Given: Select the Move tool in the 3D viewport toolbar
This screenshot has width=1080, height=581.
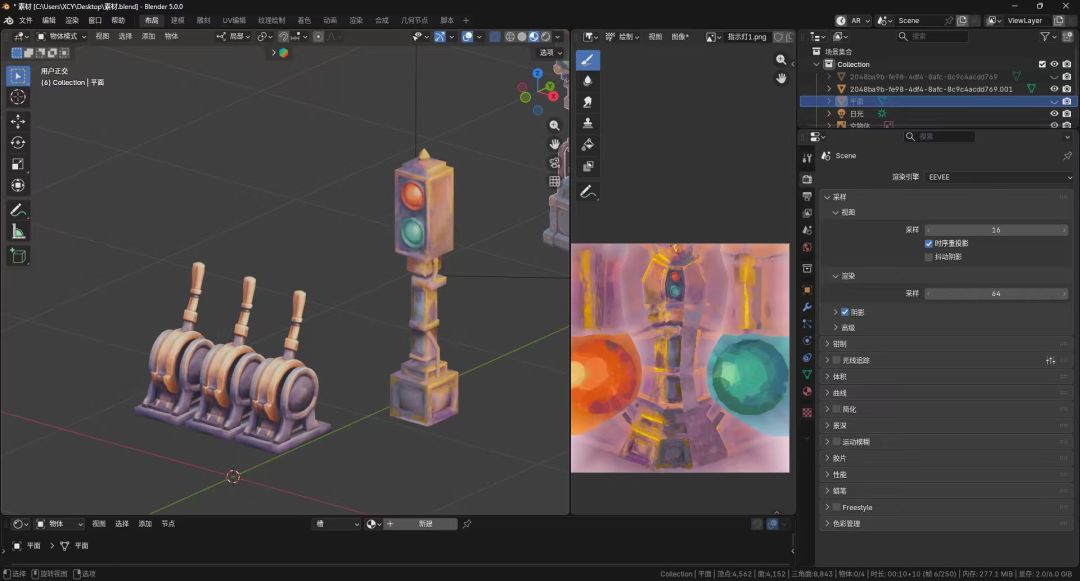Looking at the screenshot, I should pyautogui.click(x=18, y=121).
